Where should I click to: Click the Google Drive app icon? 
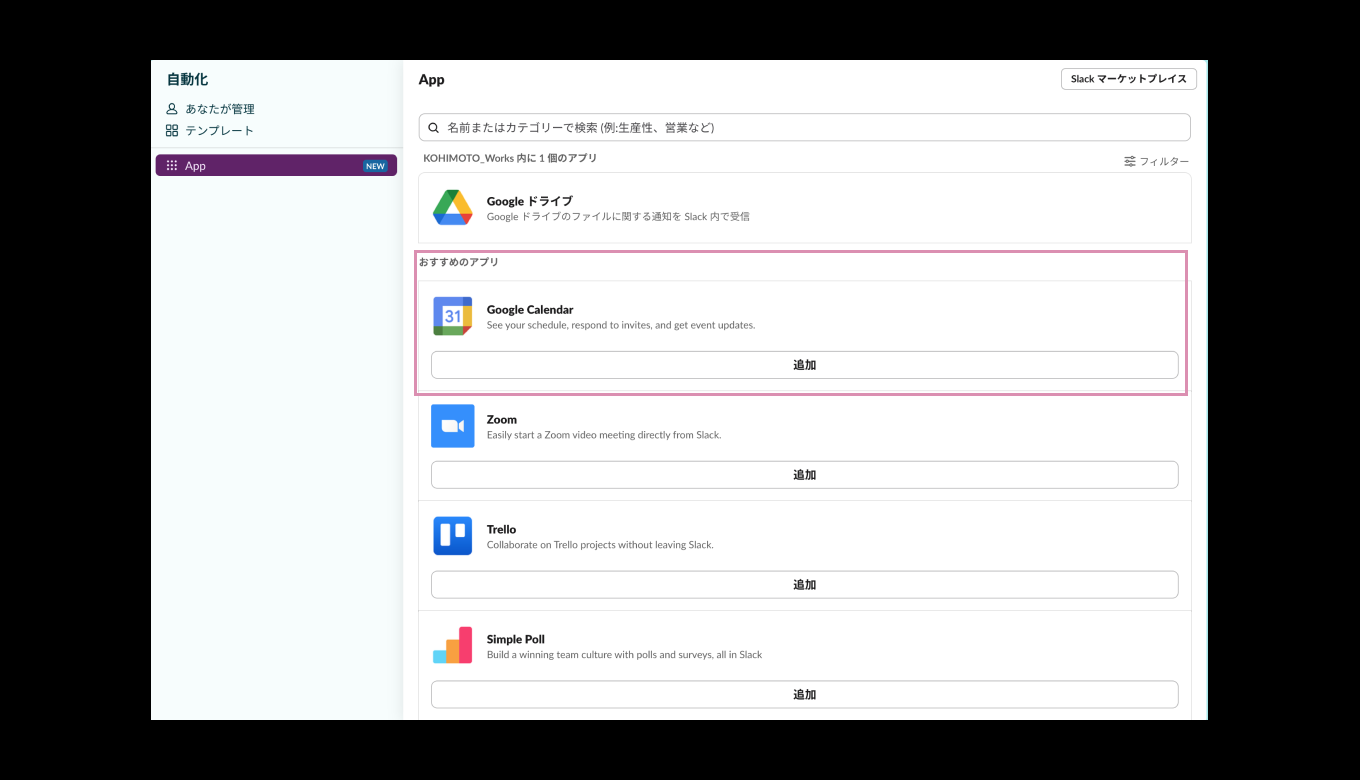452,207
